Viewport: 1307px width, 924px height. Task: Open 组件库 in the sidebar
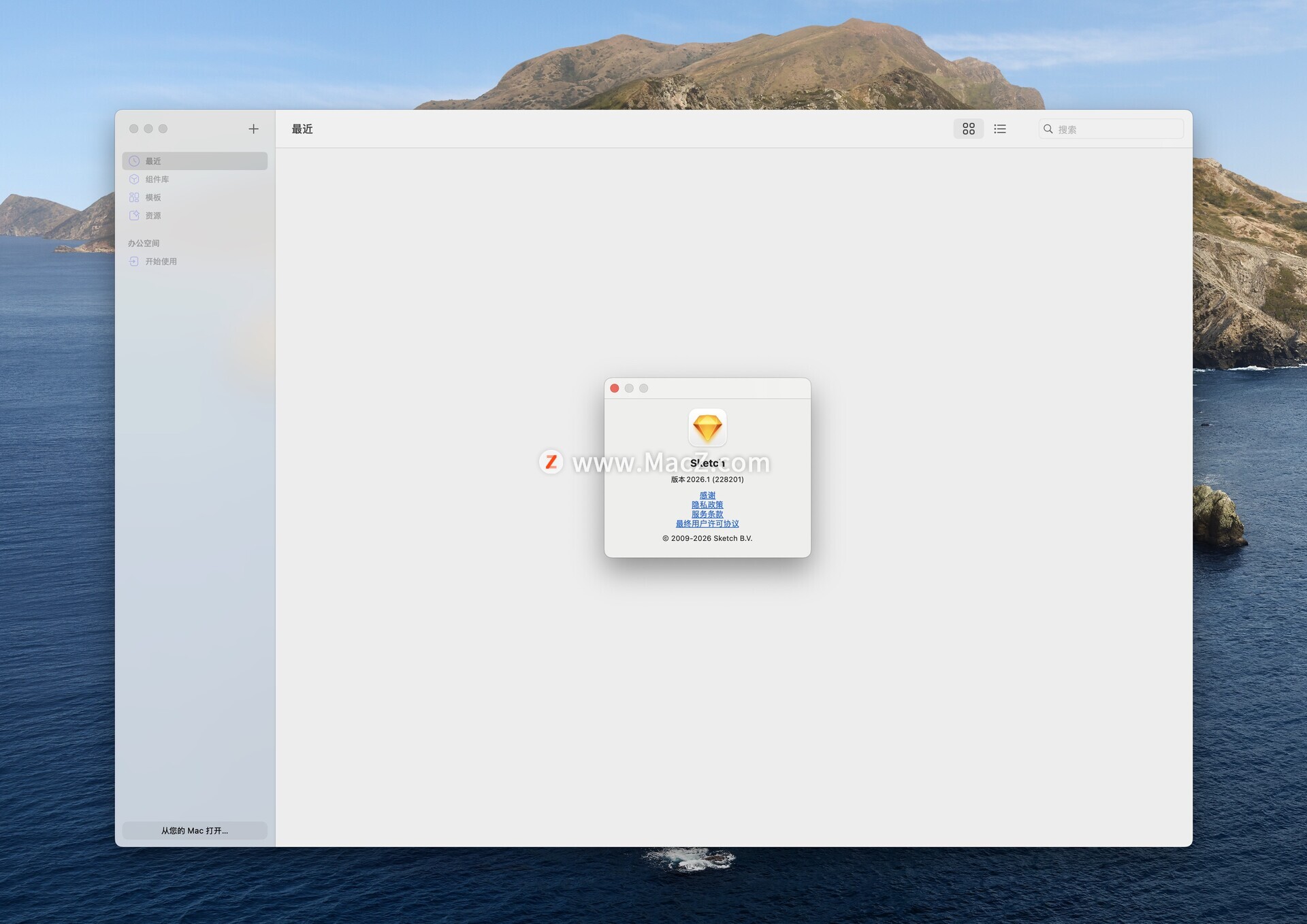point(157,180)
